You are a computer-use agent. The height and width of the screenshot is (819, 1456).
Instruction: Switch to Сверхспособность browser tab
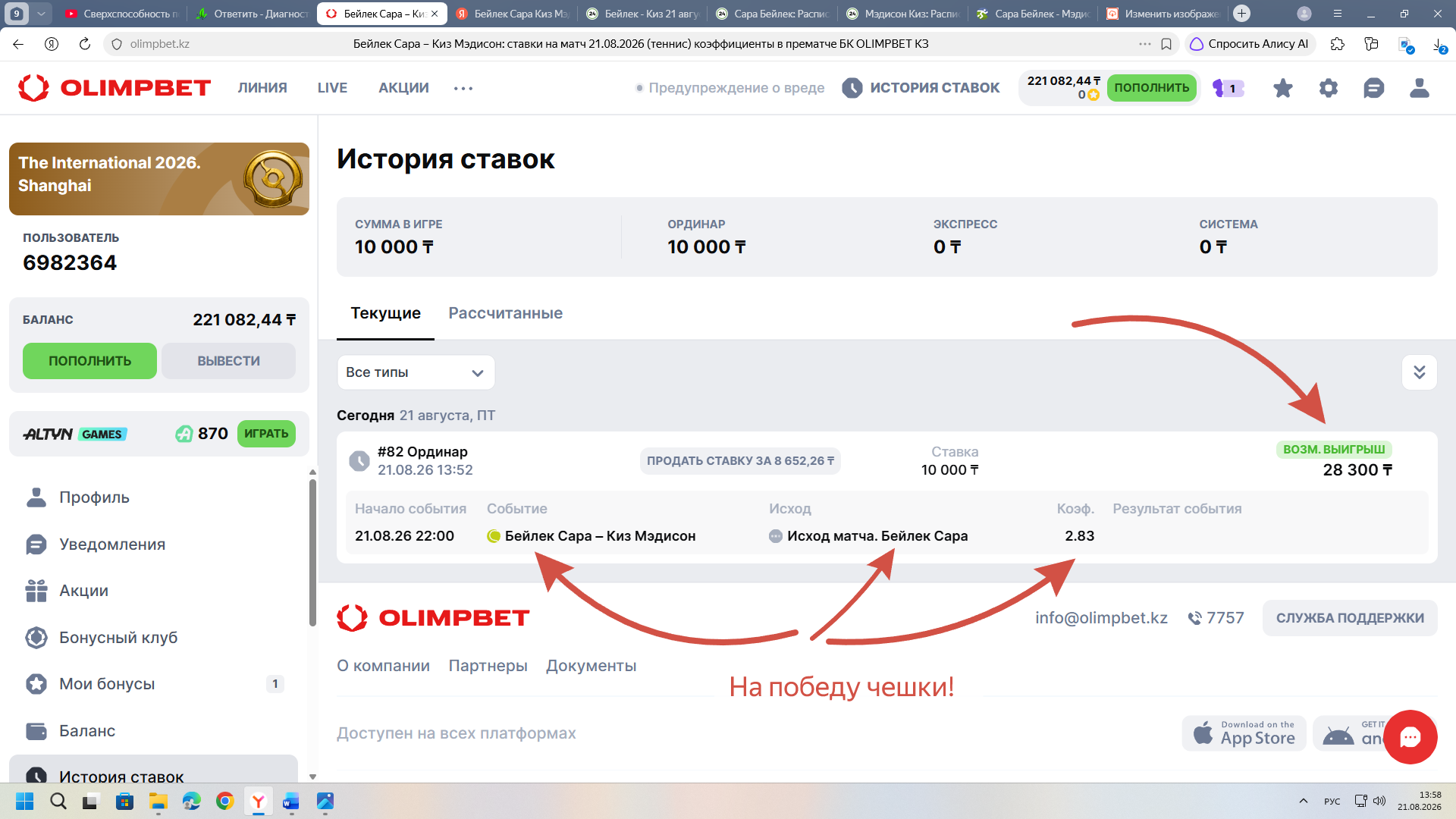(x=121, y=14)
